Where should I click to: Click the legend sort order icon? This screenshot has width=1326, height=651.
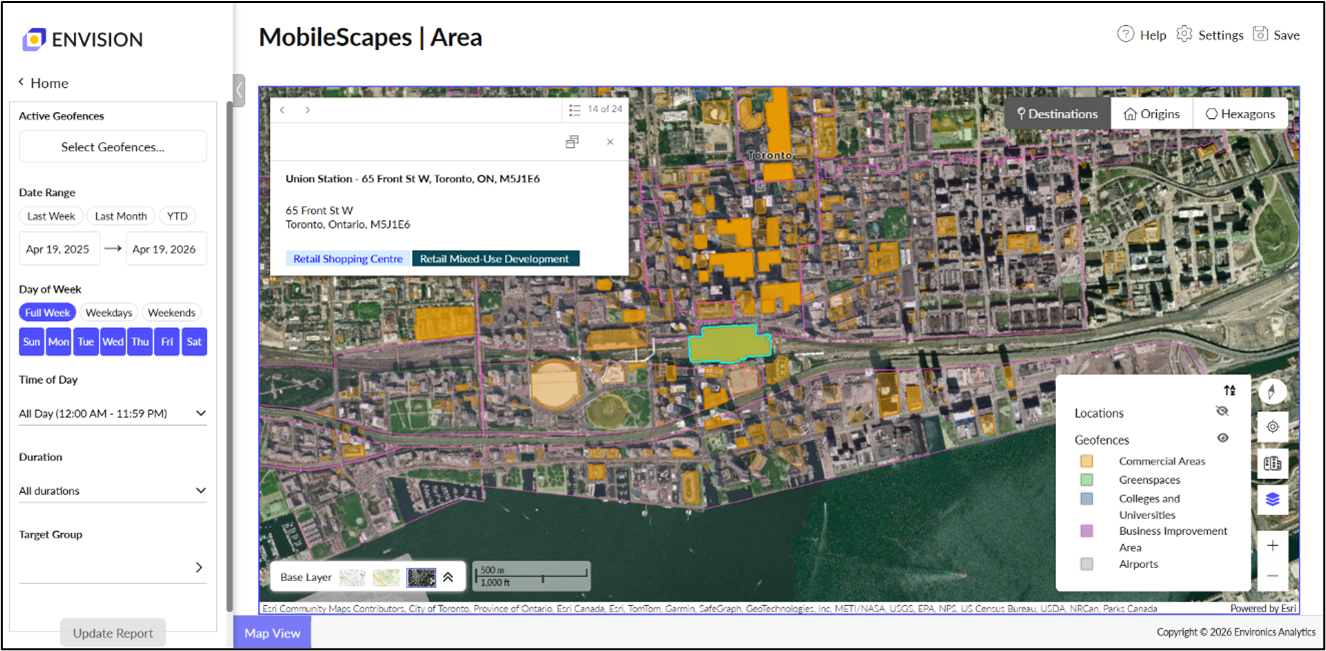point(1229,390)
